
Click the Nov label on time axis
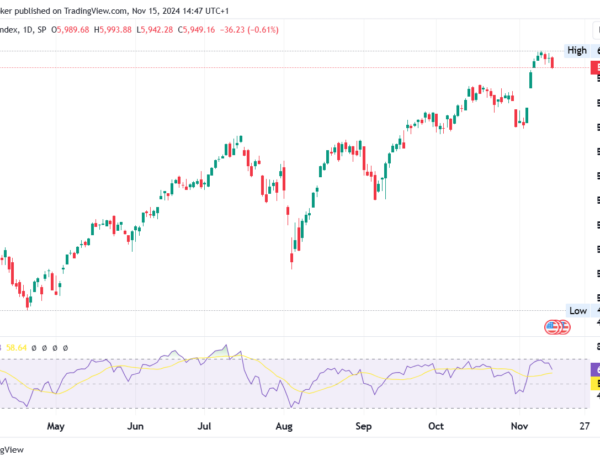[517, 425]
